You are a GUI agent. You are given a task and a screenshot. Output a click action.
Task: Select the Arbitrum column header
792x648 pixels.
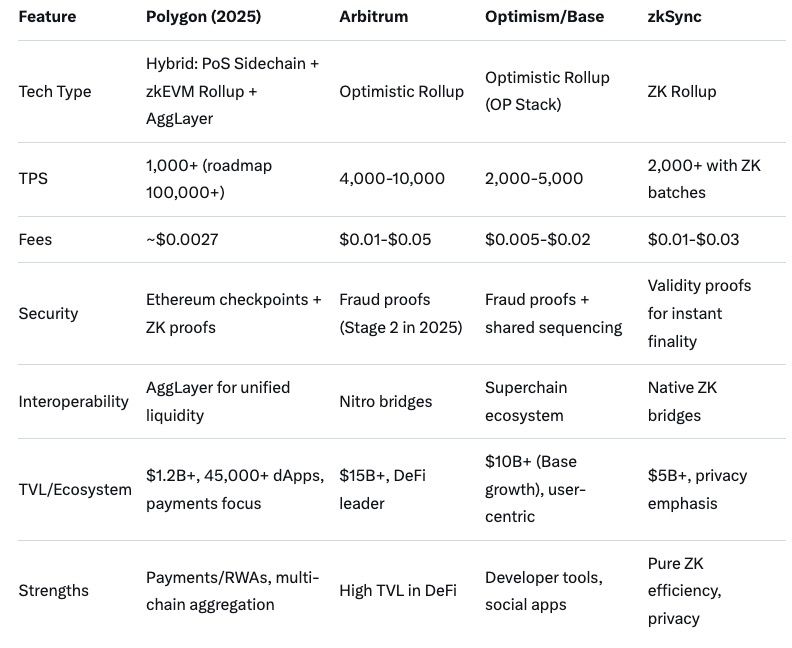click(372, 17)
